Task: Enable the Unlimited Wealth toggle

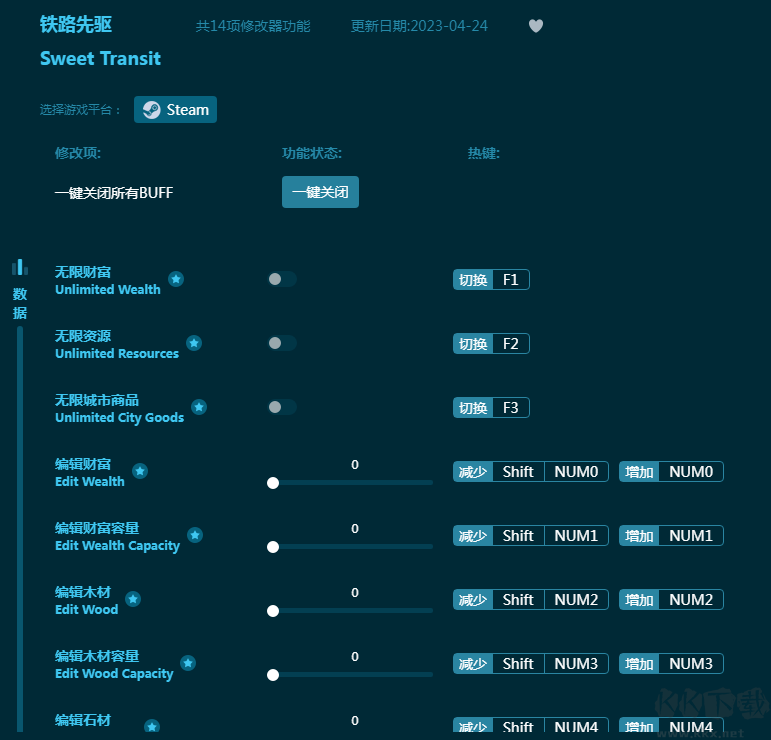Action: coord(282,279)
